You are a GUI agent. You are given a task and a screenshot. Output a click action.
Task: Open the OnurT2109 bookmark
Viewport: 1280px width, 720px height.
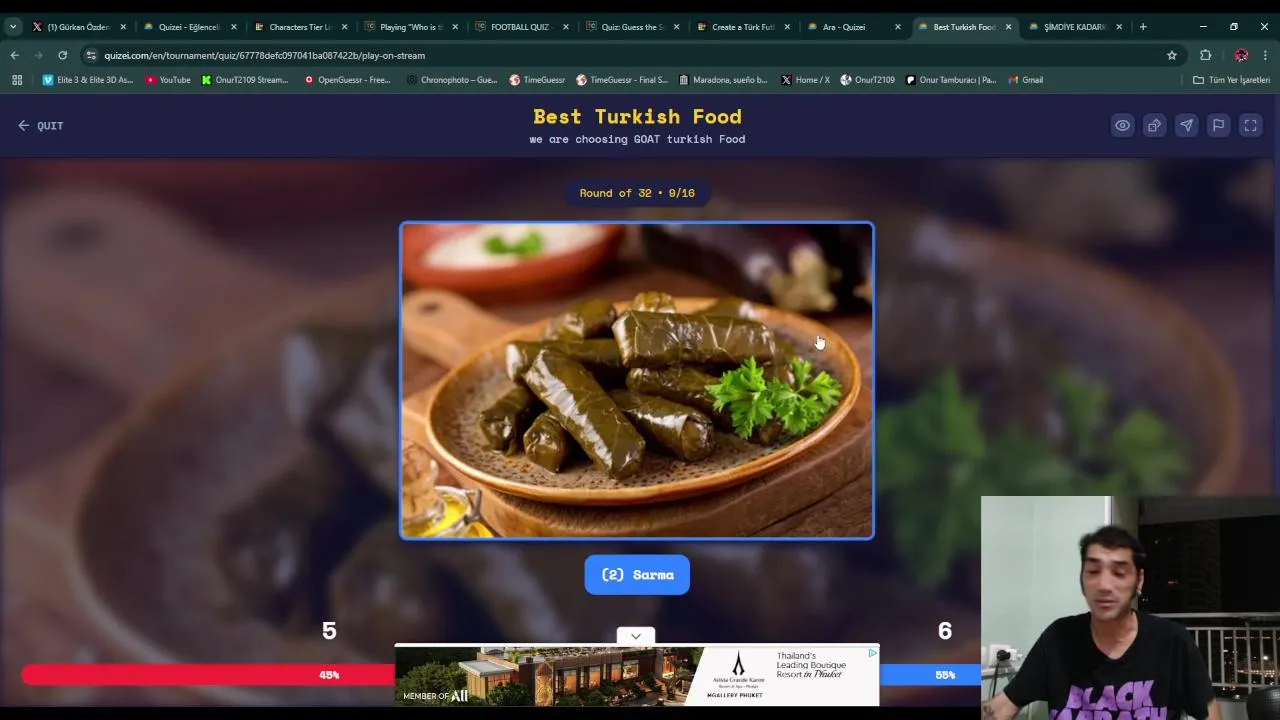pos(867,80)
